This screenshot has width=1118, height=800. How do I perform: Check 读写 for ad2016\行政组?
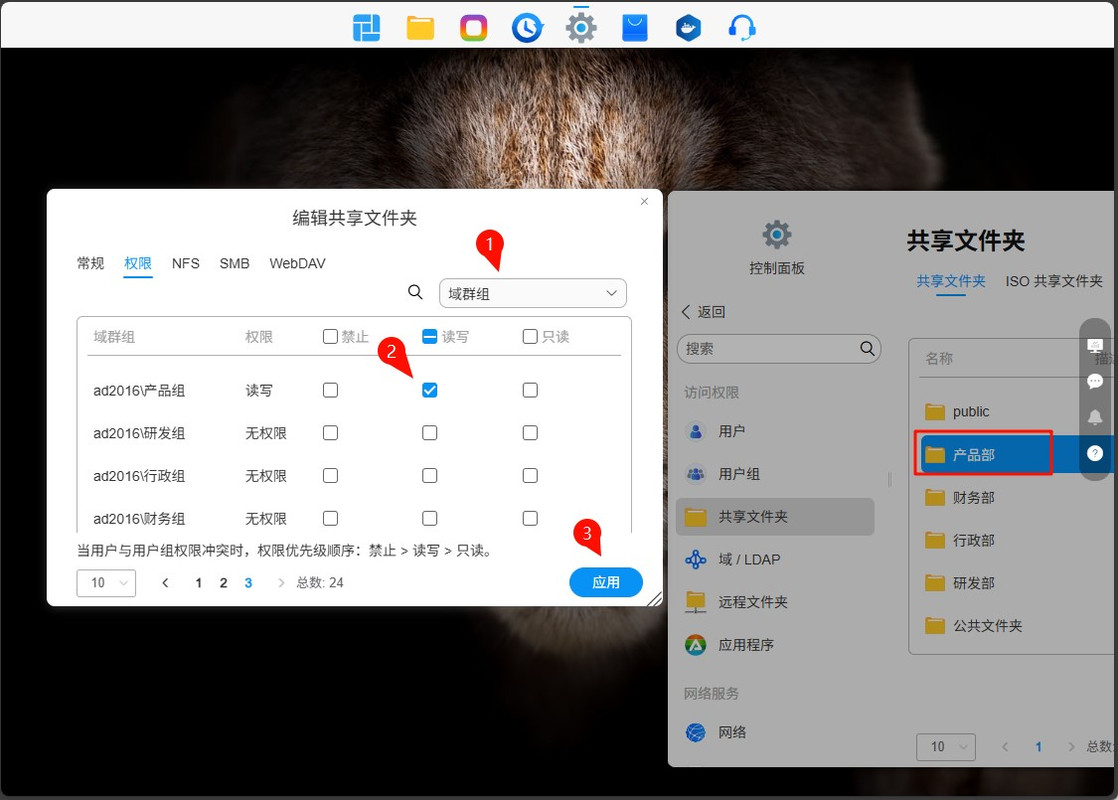tap(429, 476)
